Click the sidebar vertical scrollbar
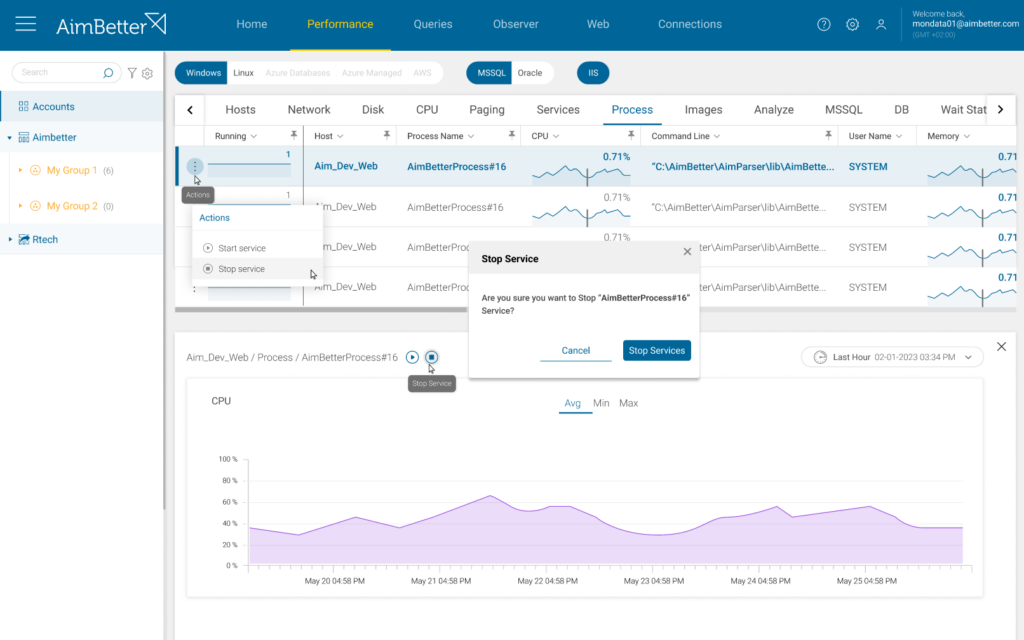The width and height of the screenshot is (1024, 640). point(164,281)
